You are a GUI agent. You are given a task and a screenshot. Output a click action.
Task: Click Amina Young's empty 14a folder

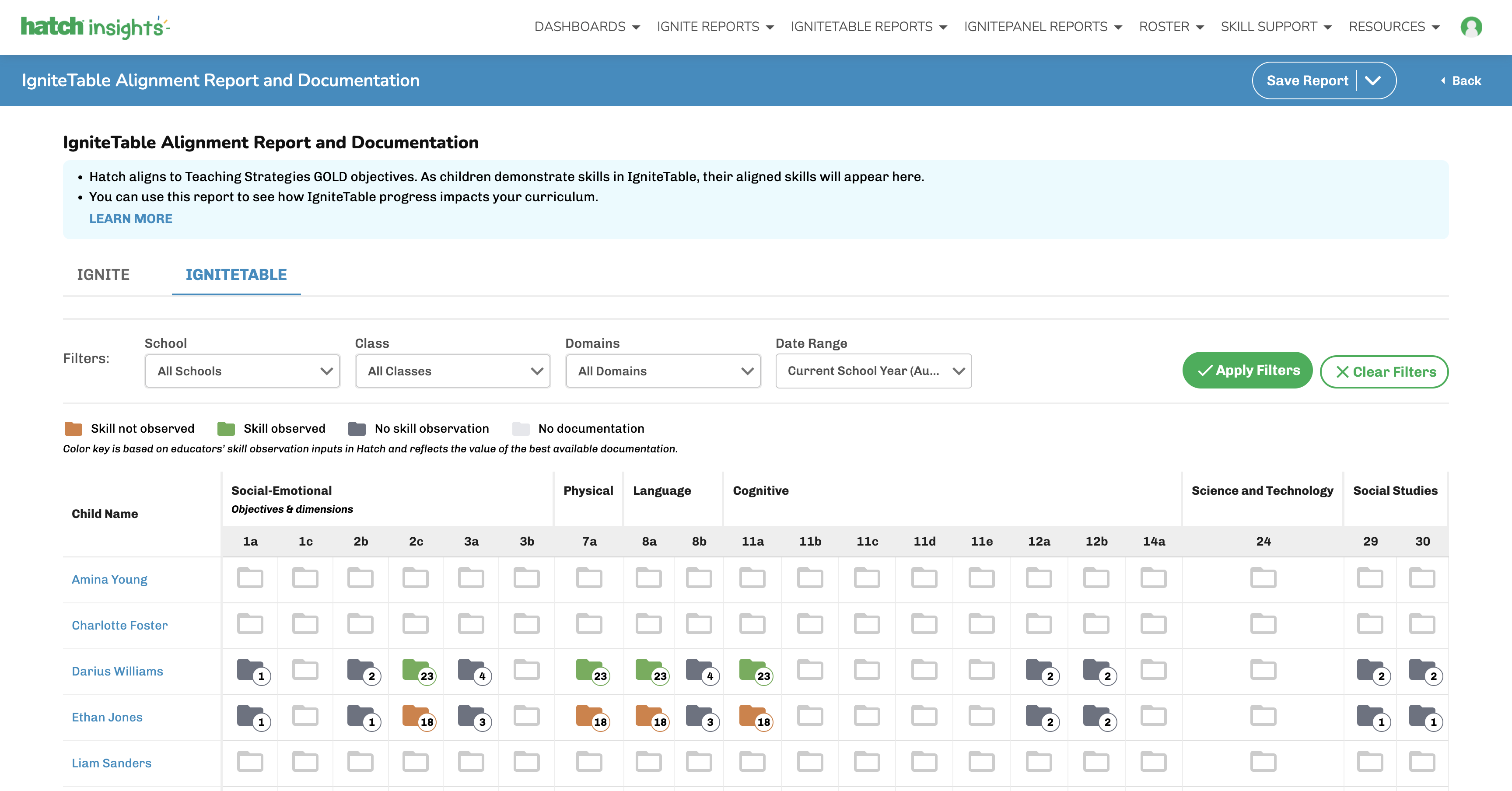tap(1153, 577)
